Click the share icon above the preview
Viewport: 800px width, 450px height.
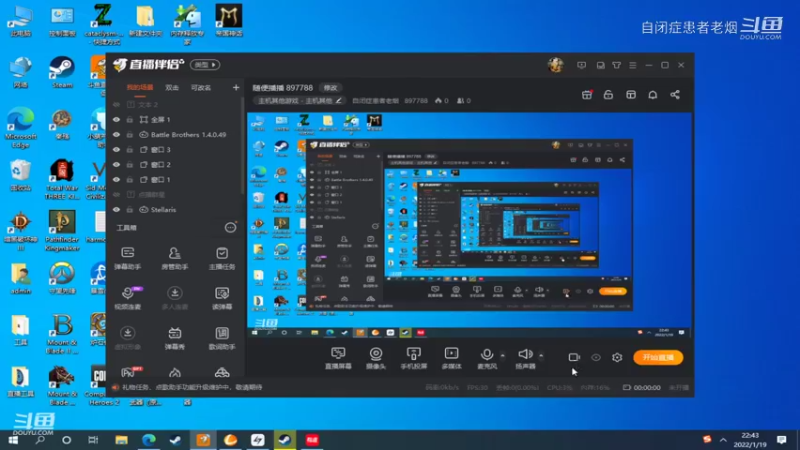point(675,95)
